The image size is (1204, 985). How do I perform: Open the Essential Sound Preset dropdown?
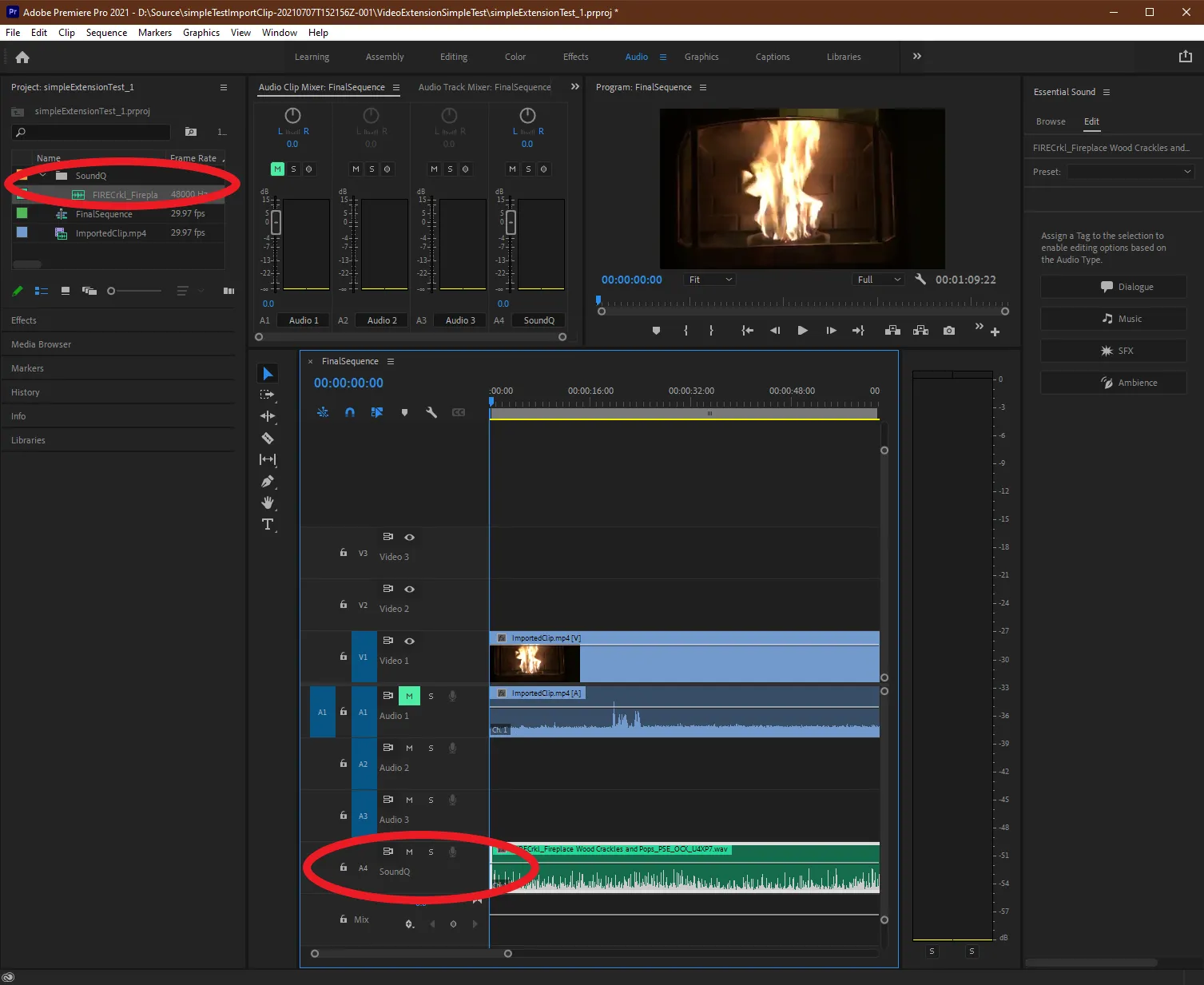(x=1130, y=172)
